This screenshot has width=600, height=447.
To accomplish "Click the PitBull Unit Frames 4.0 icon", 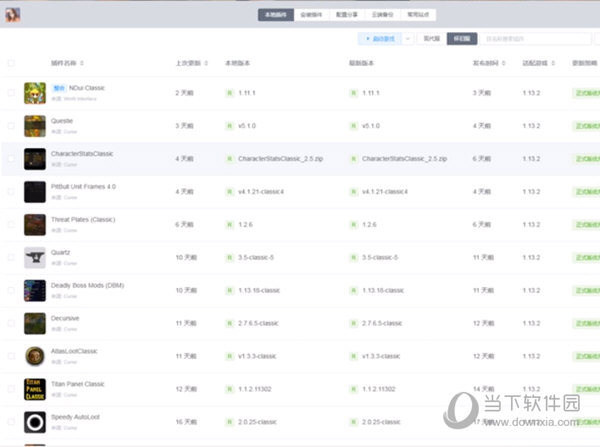I will coord(35,192).
